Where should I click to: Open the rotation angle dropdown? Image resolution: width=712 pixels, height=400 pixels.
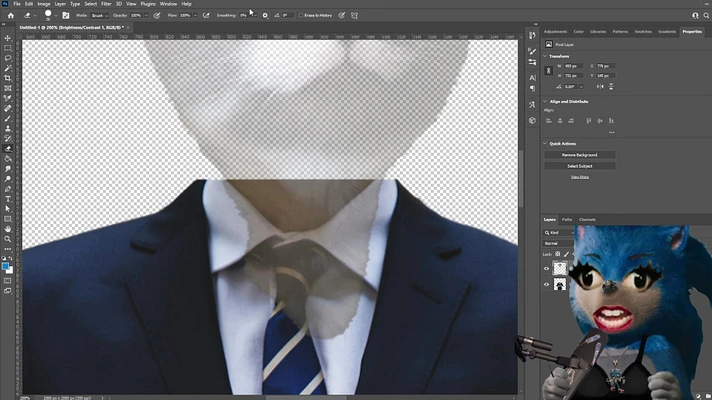(x=581, y=87)
